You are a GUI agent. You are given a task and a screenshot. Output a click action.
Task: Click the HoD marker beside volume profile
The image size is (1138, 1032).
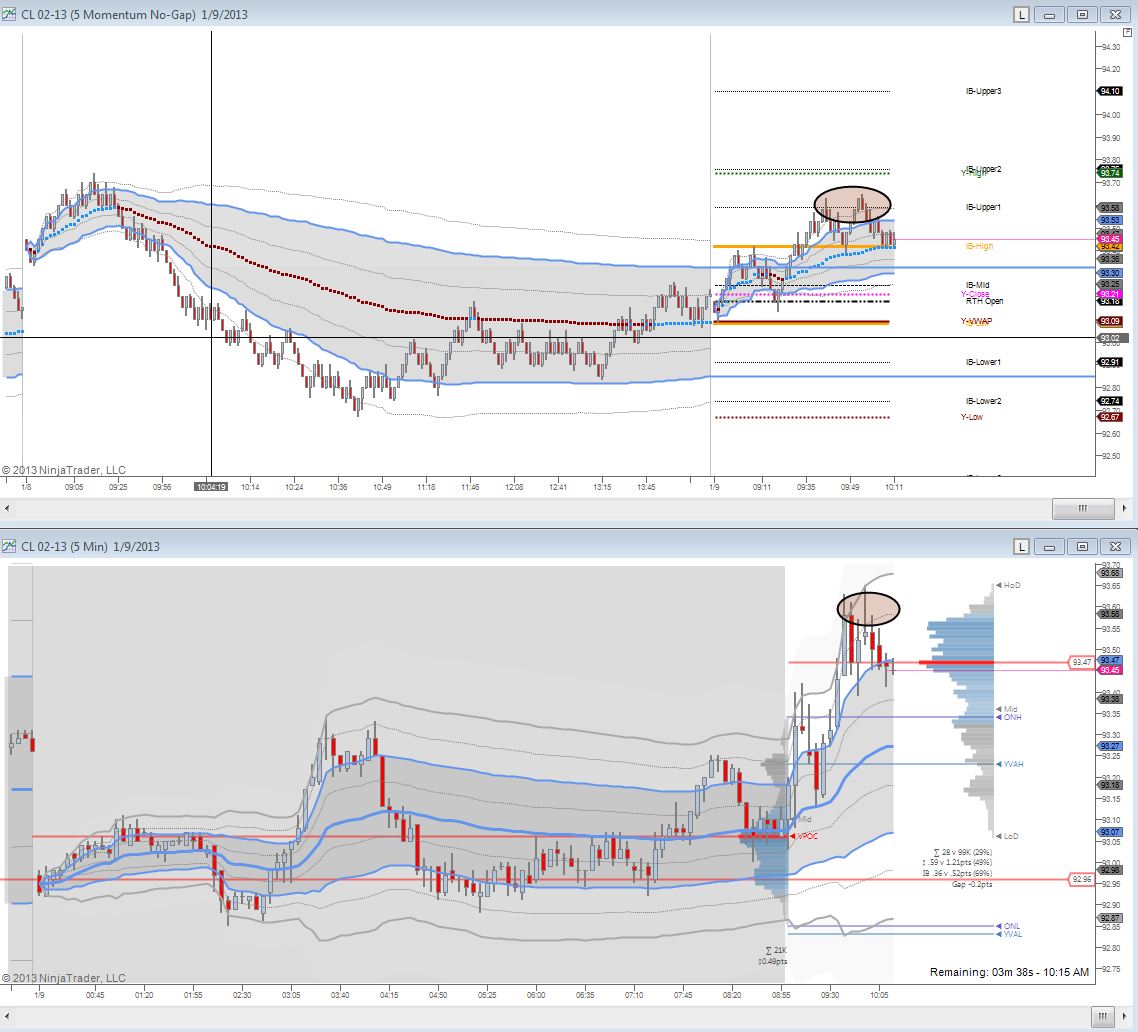[1008, 585]
